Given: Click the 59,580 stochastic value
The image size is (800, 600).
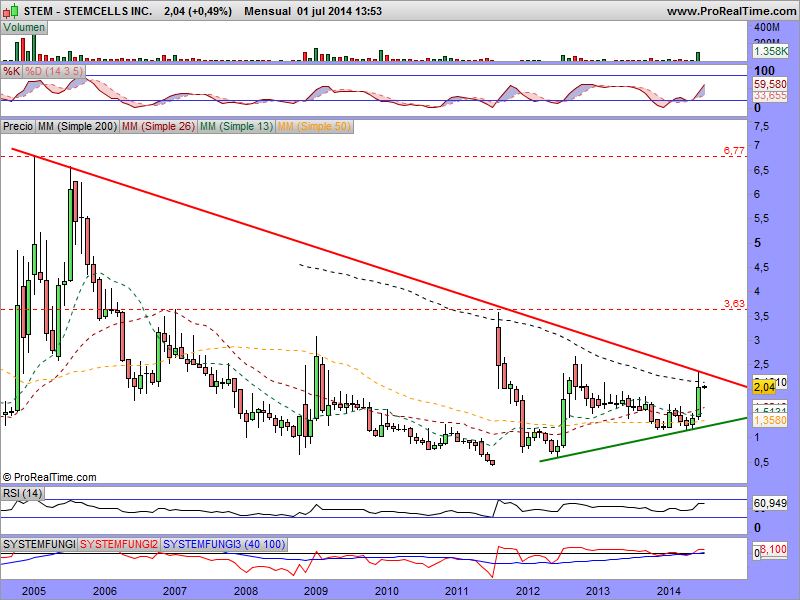Looking at the screenshot, I should point(770,84).
